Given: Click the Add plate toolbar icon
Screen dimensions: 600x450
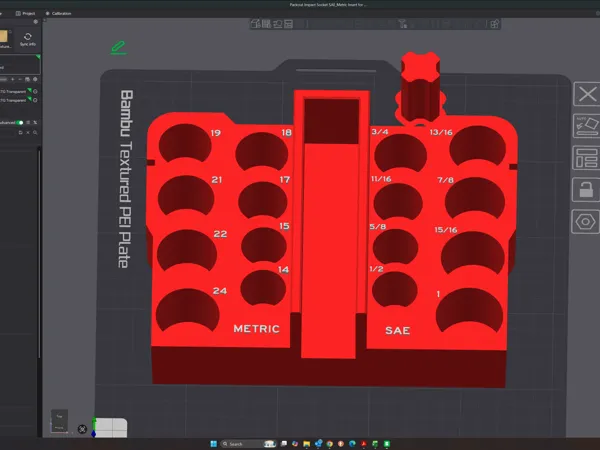Looking at the screenshot, I should click(266, 24).
